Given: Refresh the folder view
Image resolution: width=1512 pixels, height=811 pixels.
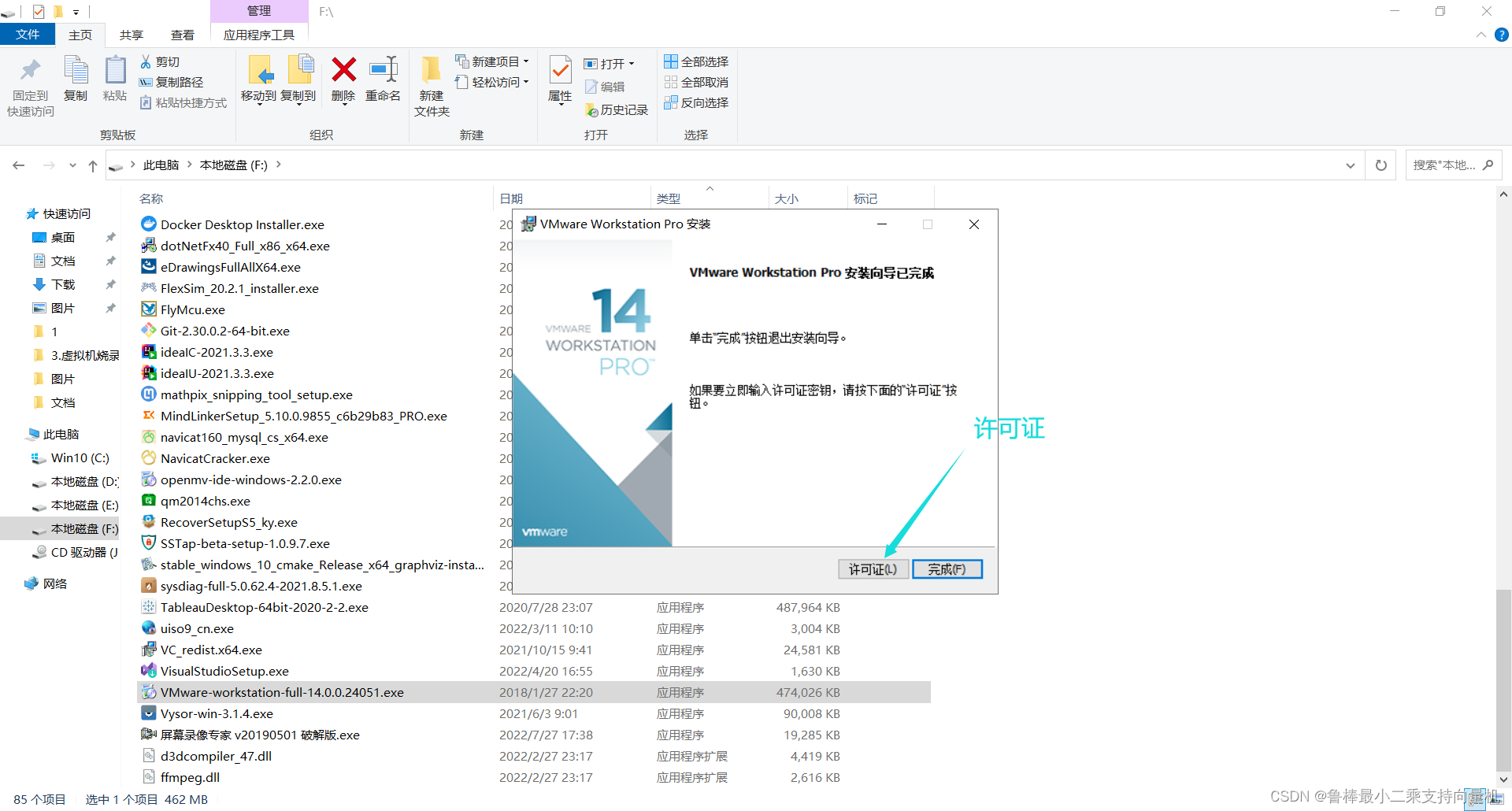Looking at the screenshot, I should (1381, 165).
